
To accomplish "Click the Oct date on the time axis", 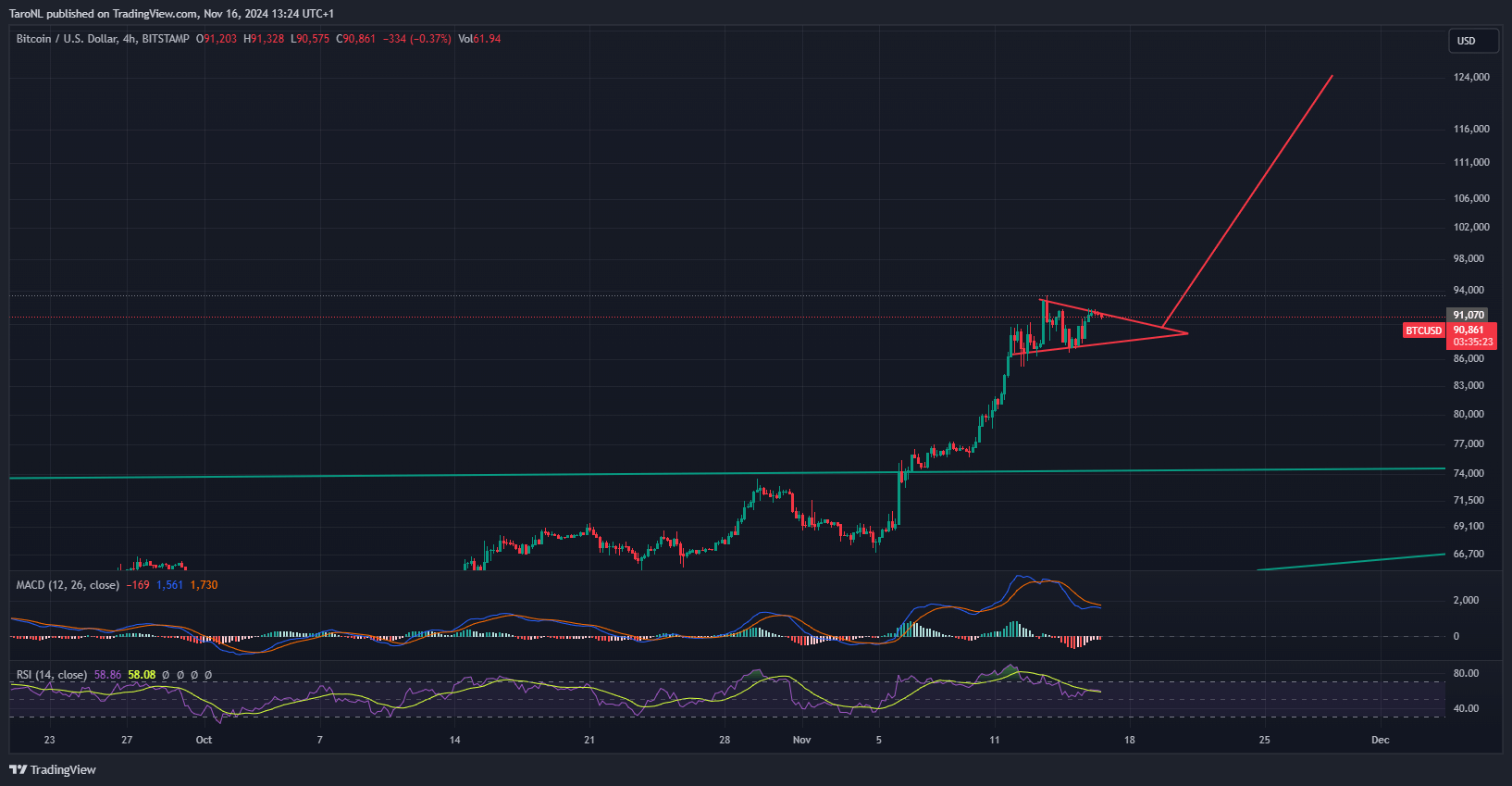I will coord(204,740).
